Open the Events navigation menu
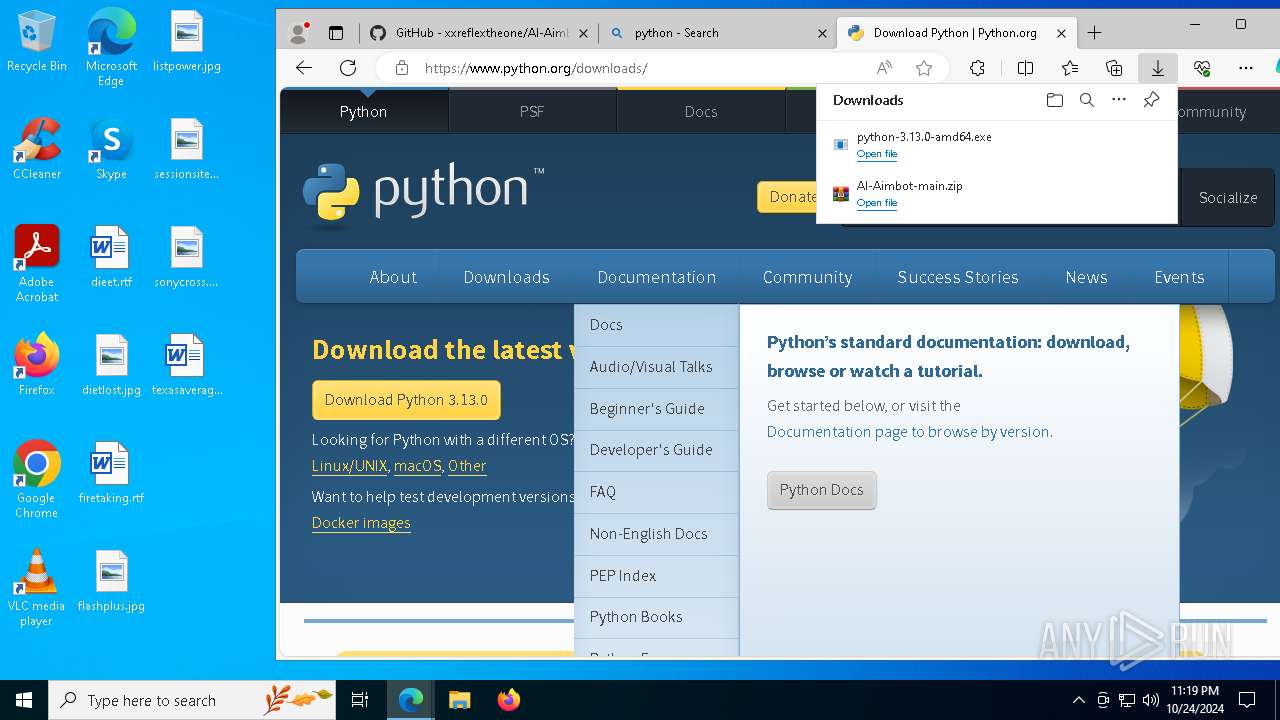1280x720 pixels. point(1179,277)
